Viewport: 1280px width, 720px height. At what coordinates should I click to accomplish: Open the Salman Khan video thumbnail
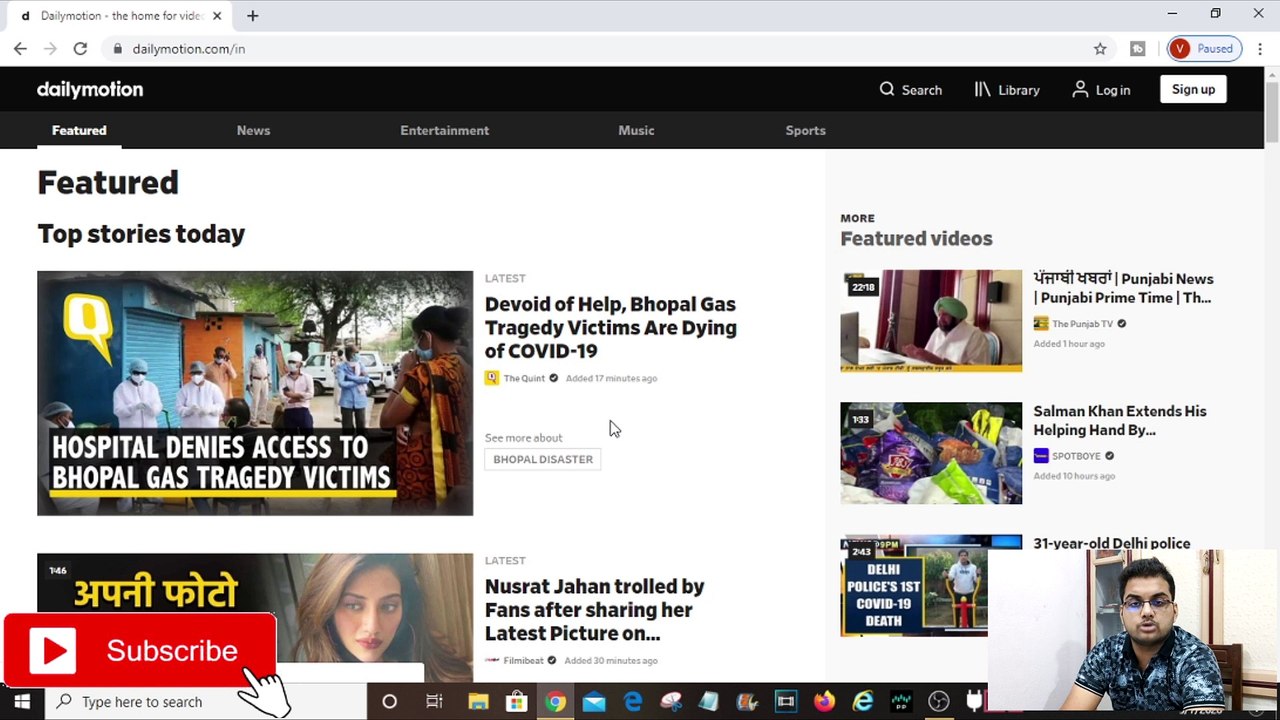tap(931, 453)
